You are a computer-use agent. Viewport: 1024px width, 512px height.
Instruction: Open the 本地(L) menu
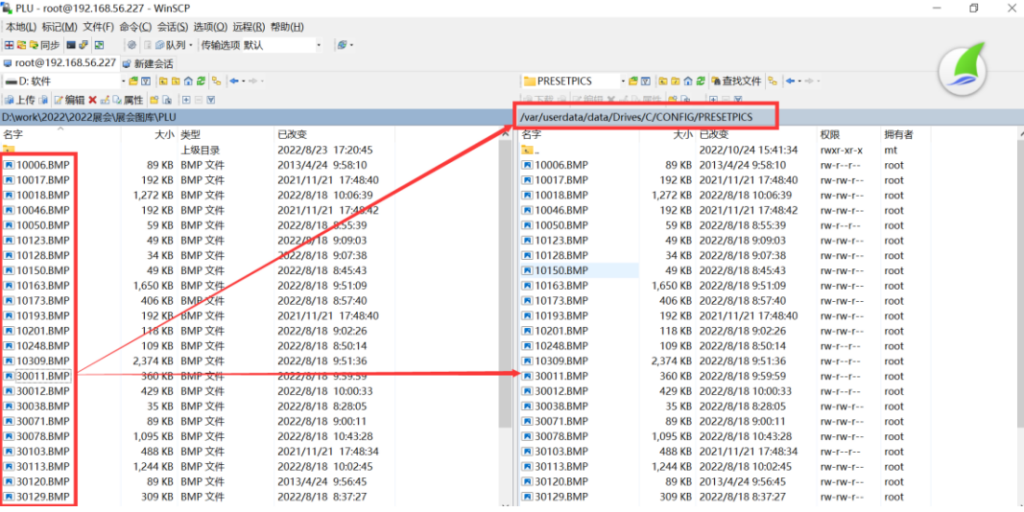coord(22,27)
